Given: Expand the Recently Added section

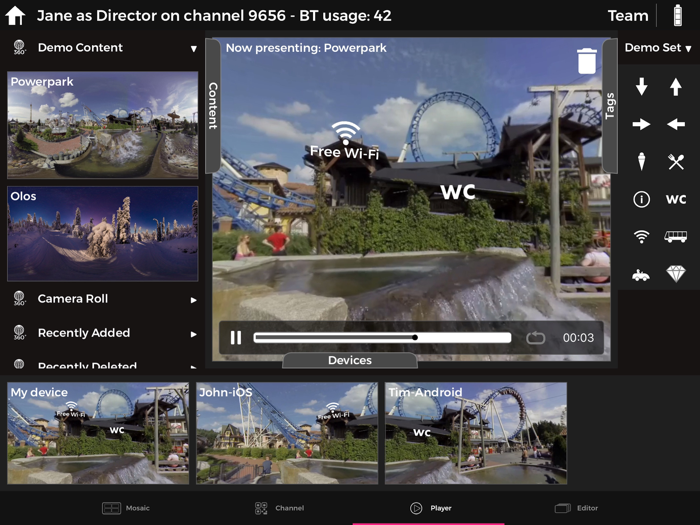Looking at the screenshot, I should (193, 334).
